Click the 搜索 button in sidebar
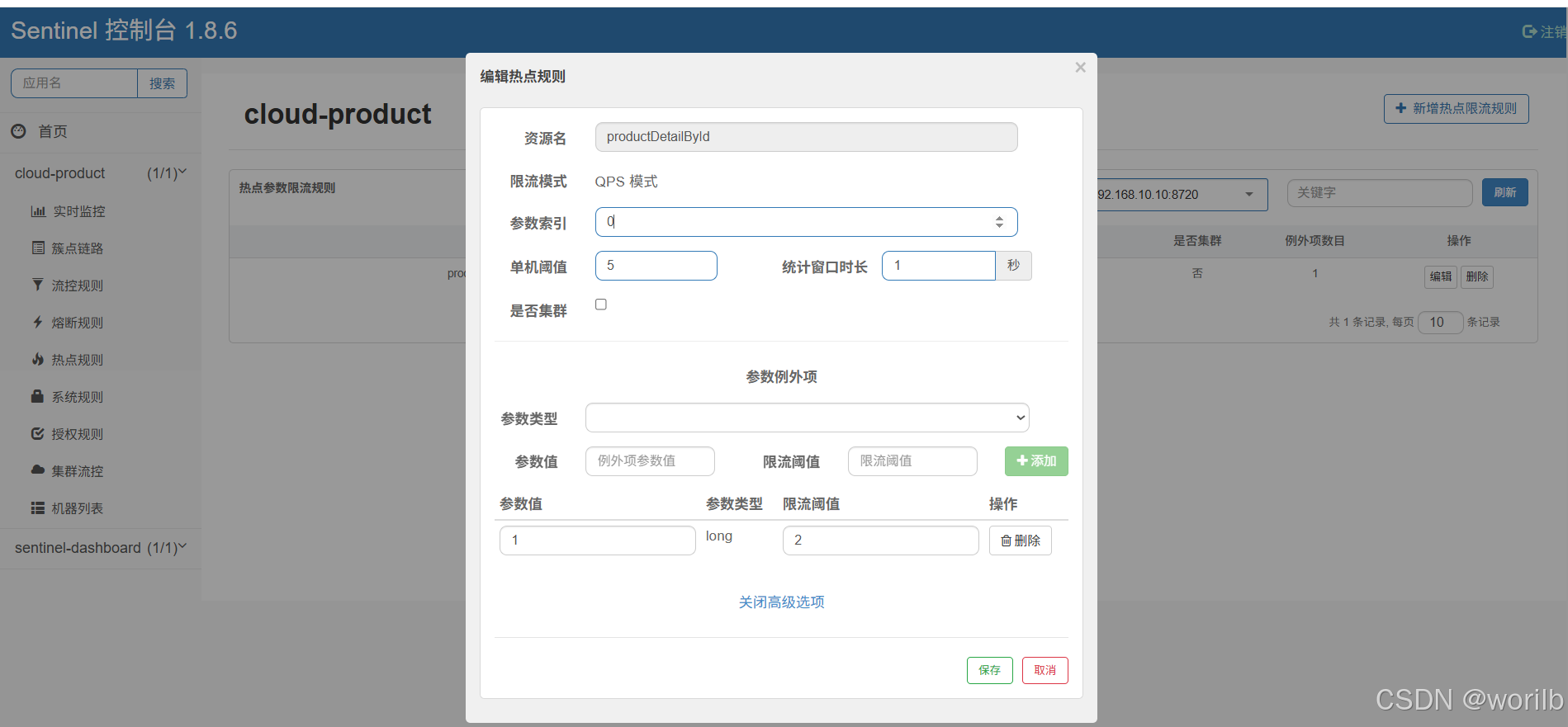 click(x=162, y=83)
